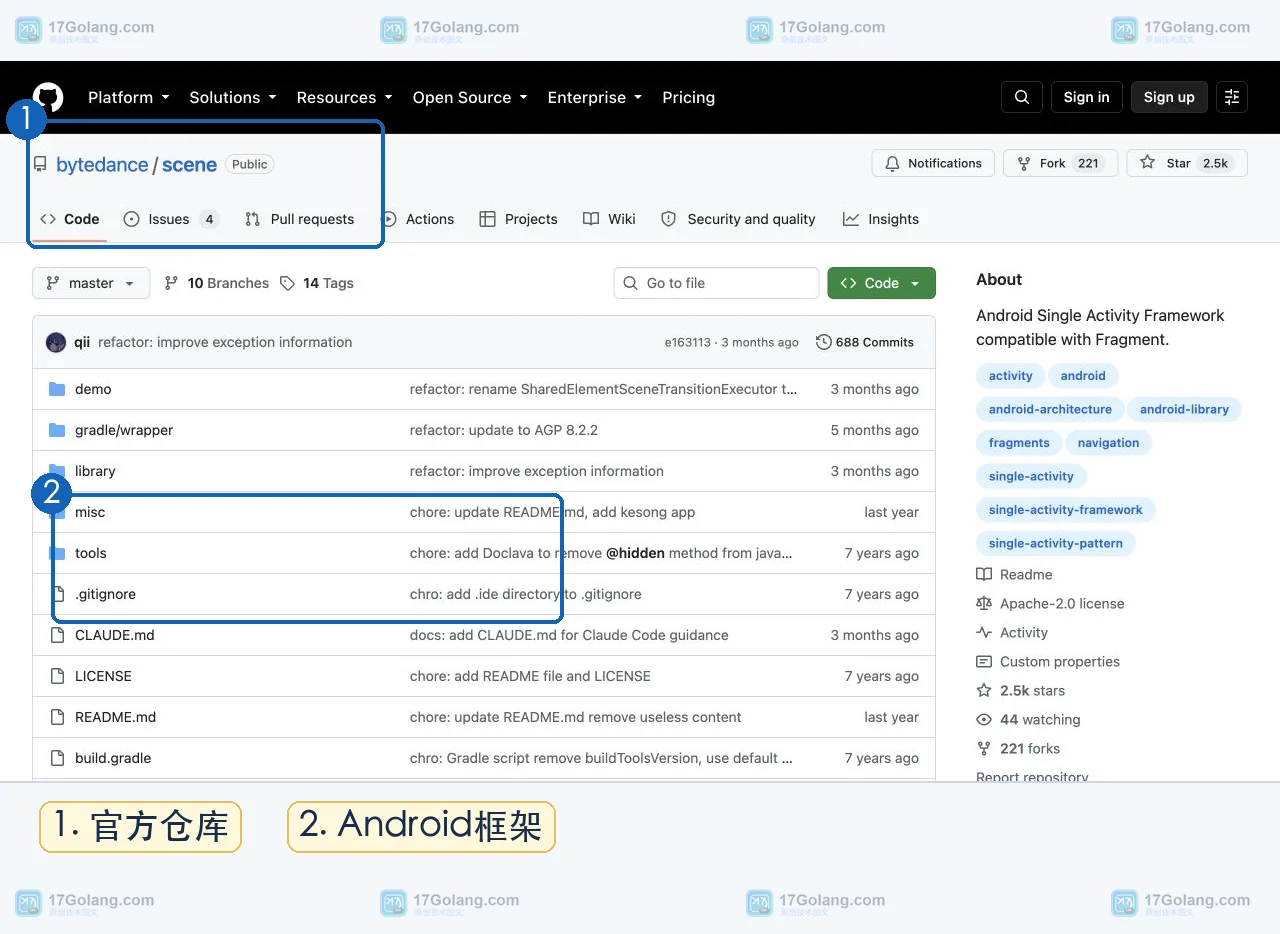This screenshot has width=1280, height=934.
Task: Open the 10 Branches link
Action: pyautogui.click(x=217, y=283)
